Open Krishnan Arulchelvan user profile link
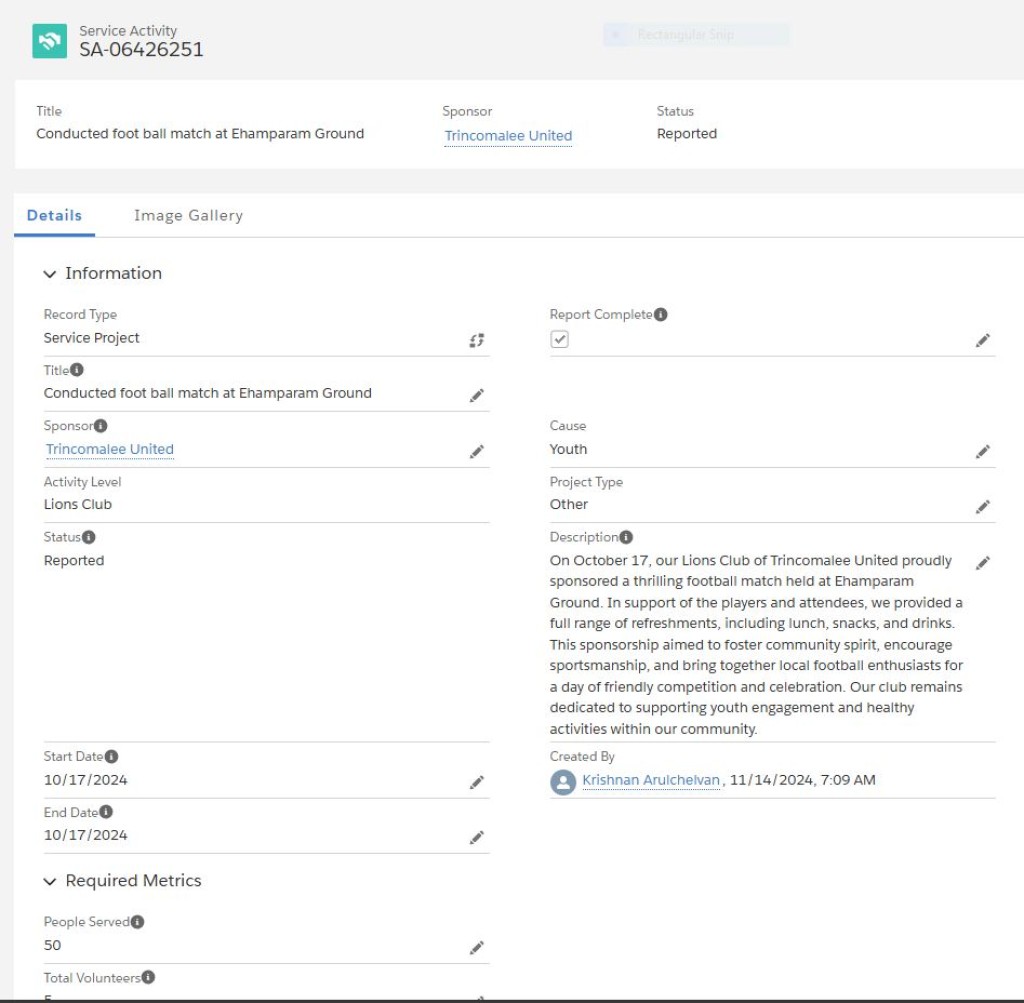The width and height of the screenshot is (1024, 1003). click(x=650, y=780)
